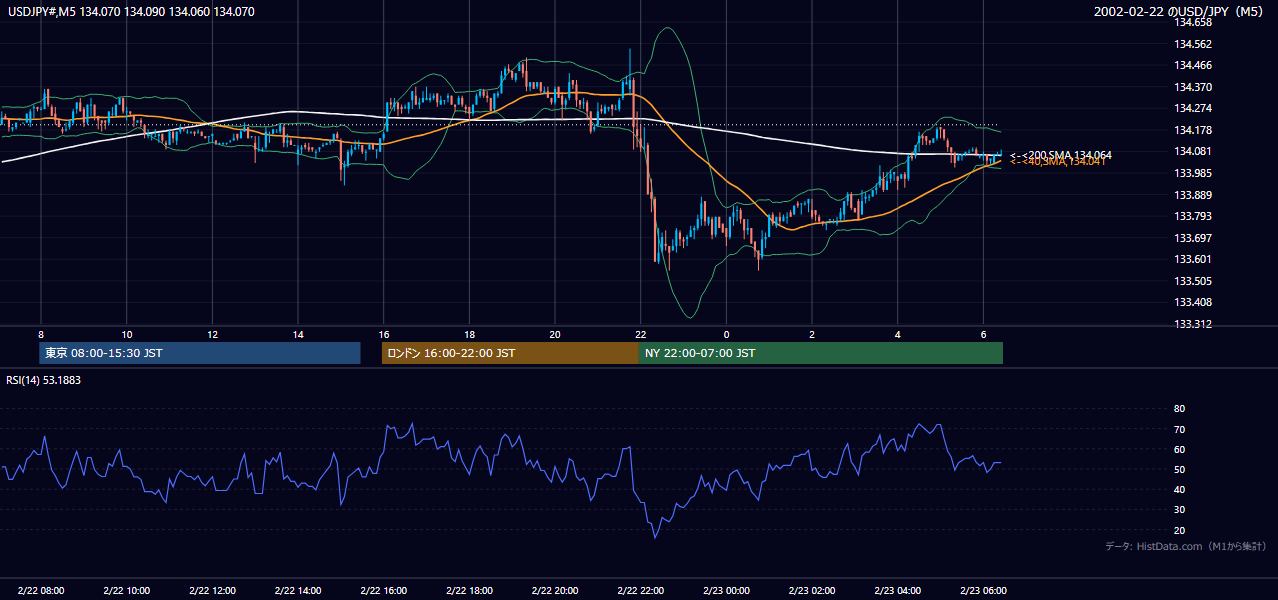The width and height of the screenshot is (1278, 600).
Task: Click price axis value 133.408
Action: [x=1191, y=302]
